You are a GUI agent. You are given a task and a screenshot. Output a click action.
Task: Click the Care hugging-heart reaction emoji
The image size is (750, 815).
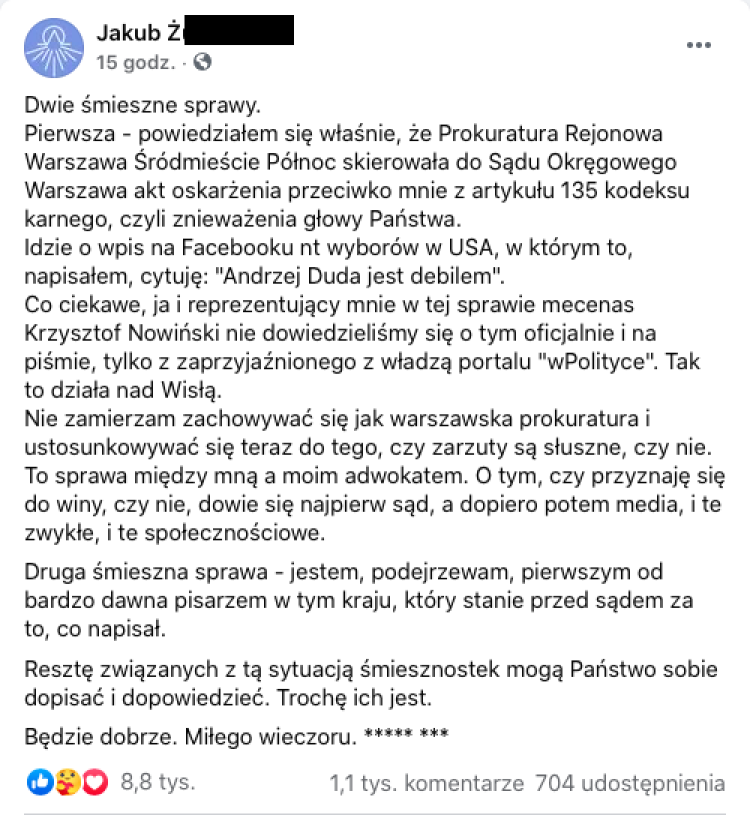pos(68,782)
